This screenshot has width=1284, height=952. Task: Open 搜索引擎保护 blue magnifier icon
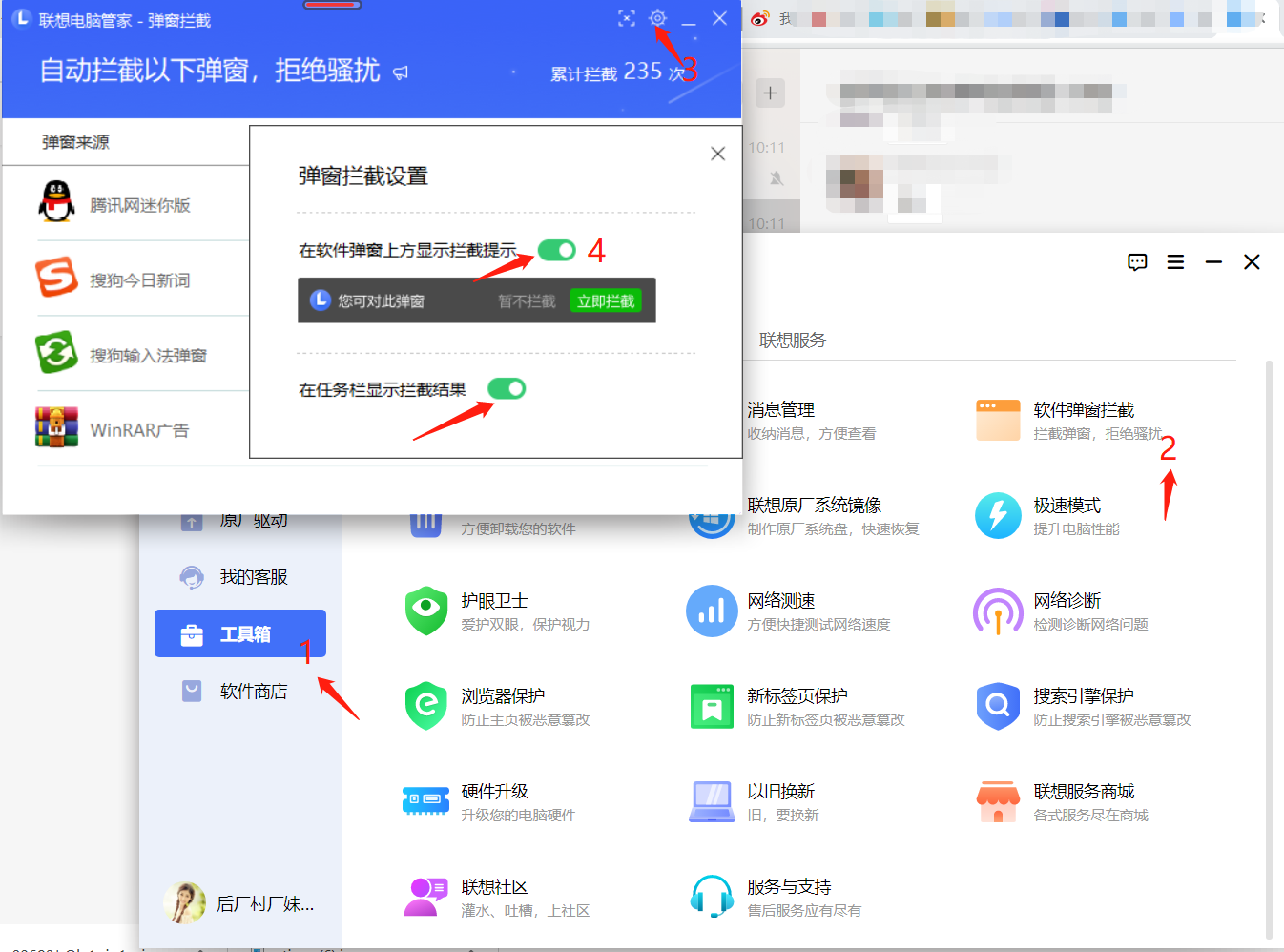998,706
